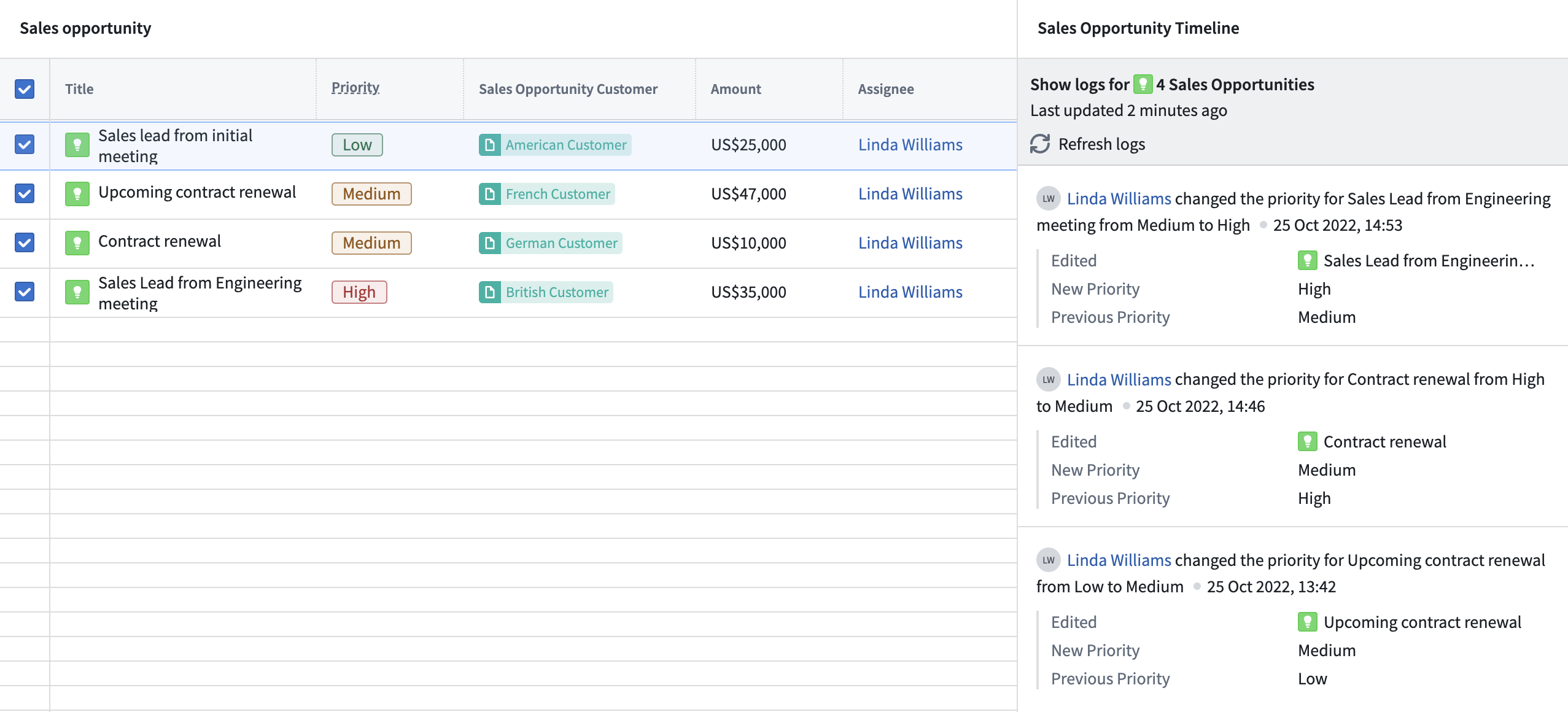Click the Sales Opportunity Customer column header
The width and height of the screenshot is (1568, 712).
(568, 89)
